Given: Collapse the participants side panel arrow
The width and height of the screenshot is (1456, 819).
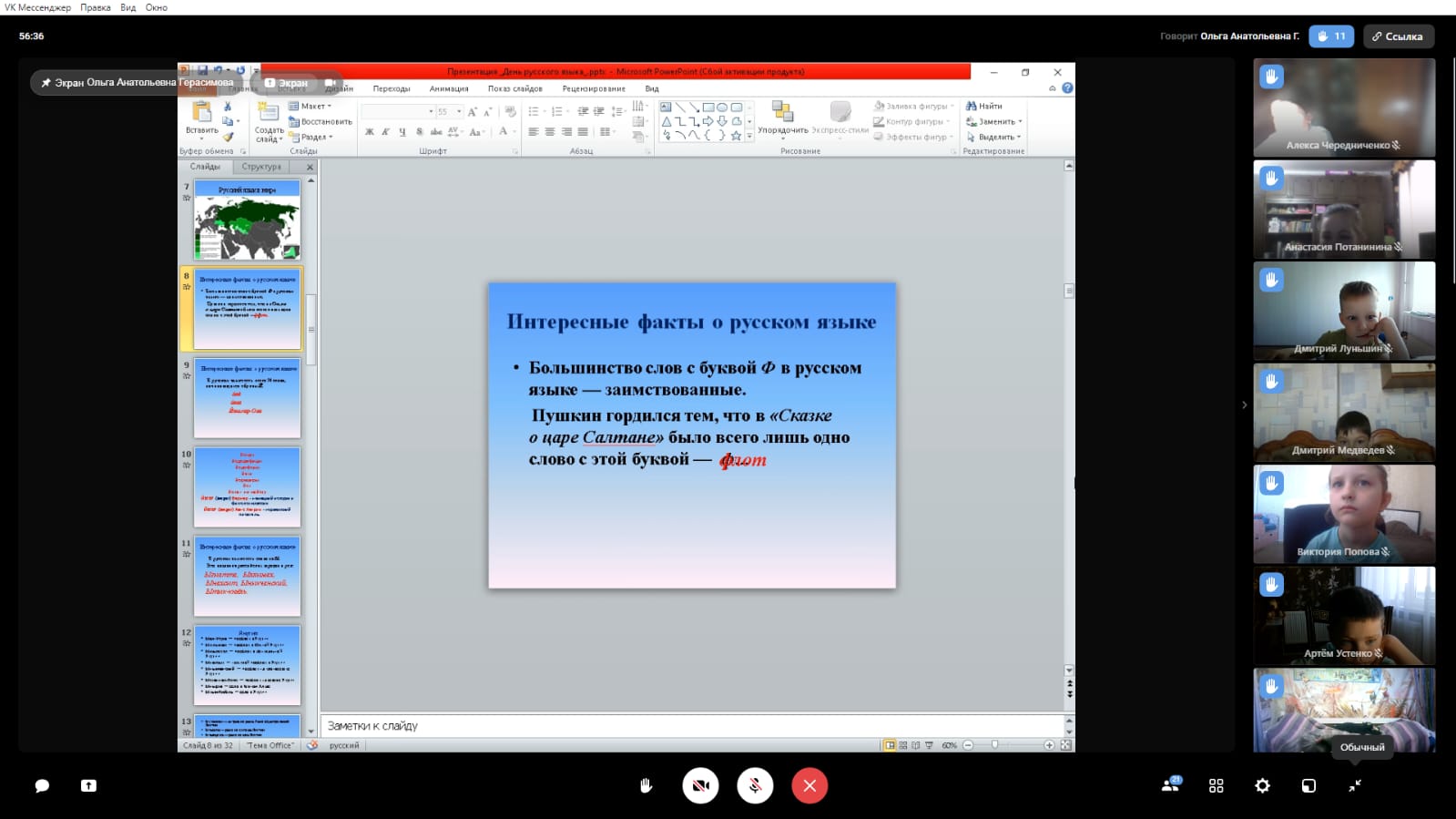Looking at the screenshot, I should (x=1244, y=404).
